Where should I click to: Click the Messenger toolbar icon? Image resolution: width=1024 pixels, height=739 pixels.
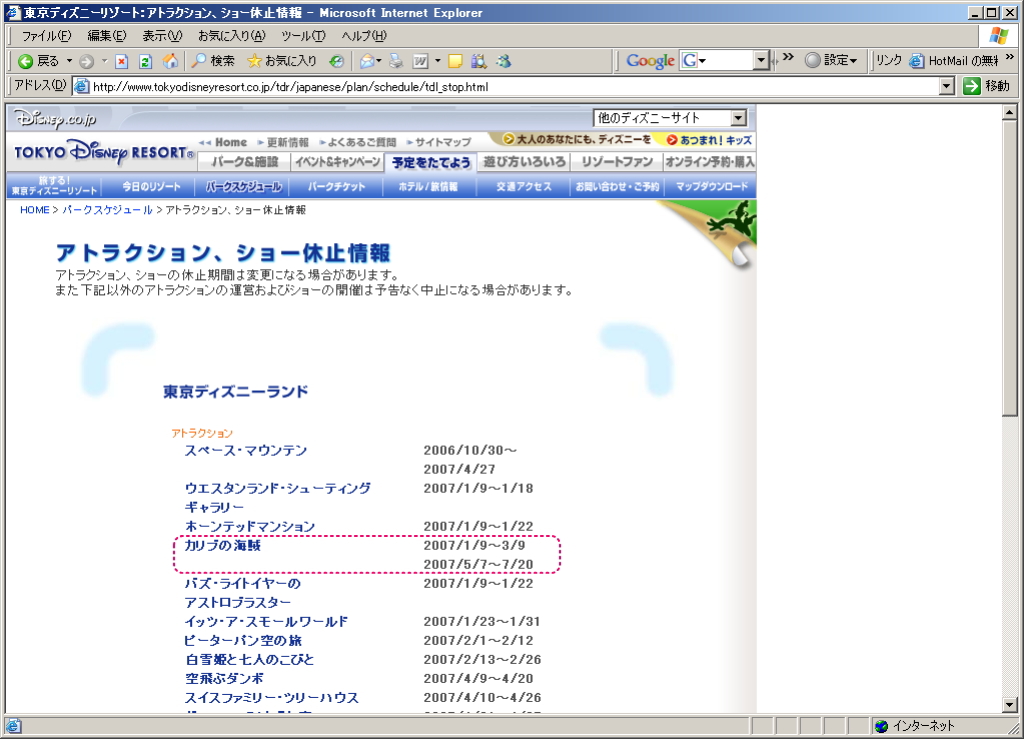pyautogui.click(x=504, y=61)
